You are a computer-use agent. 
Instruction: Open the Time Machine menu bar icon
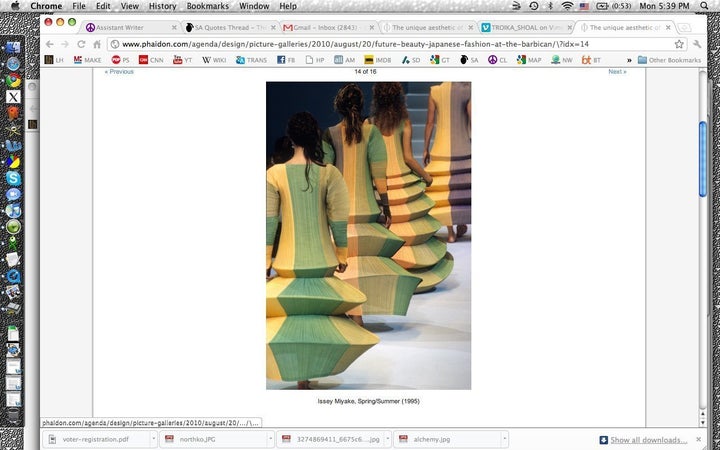click(x=534, y=6)
